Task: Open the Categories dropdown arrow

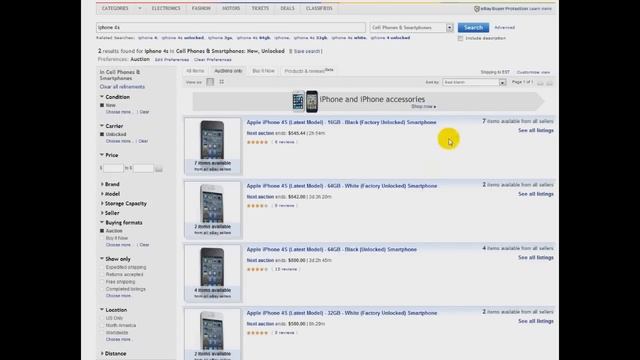Action: click(x=140, y=9)
